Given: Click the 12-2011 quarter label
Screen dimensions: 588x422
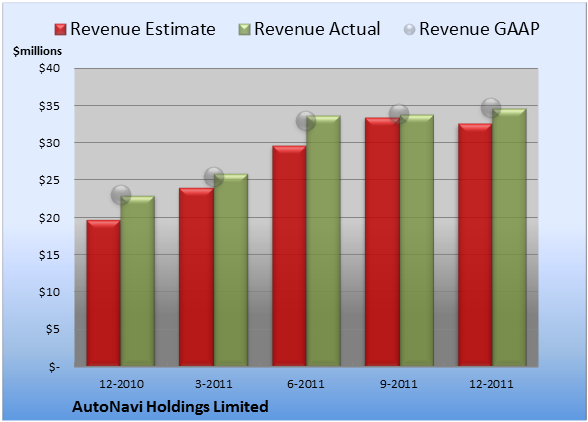Looking at the screenshot, I should click(491, 384).
